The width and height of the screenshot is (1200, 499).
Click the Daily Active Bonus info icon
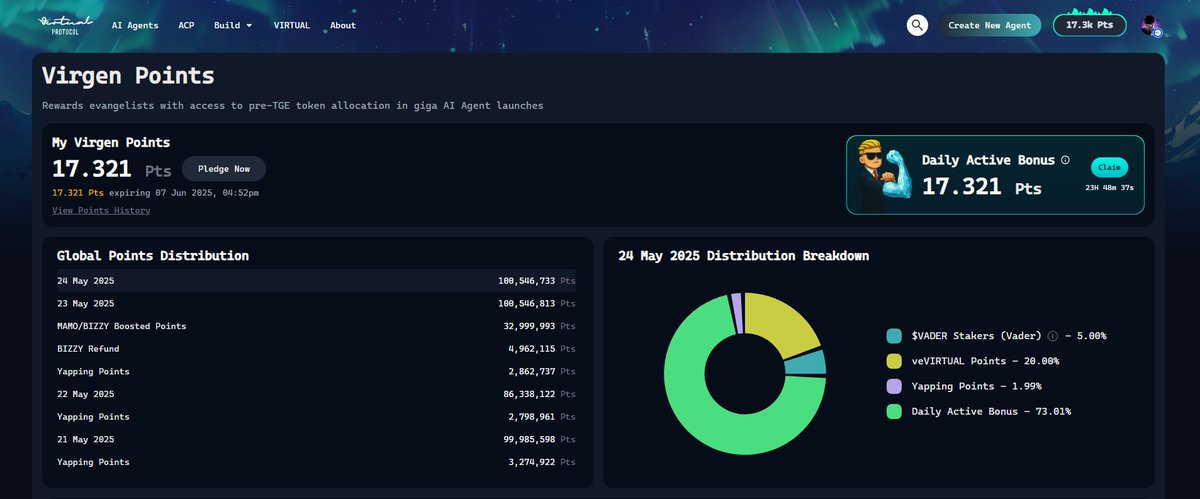(1065, 160)
